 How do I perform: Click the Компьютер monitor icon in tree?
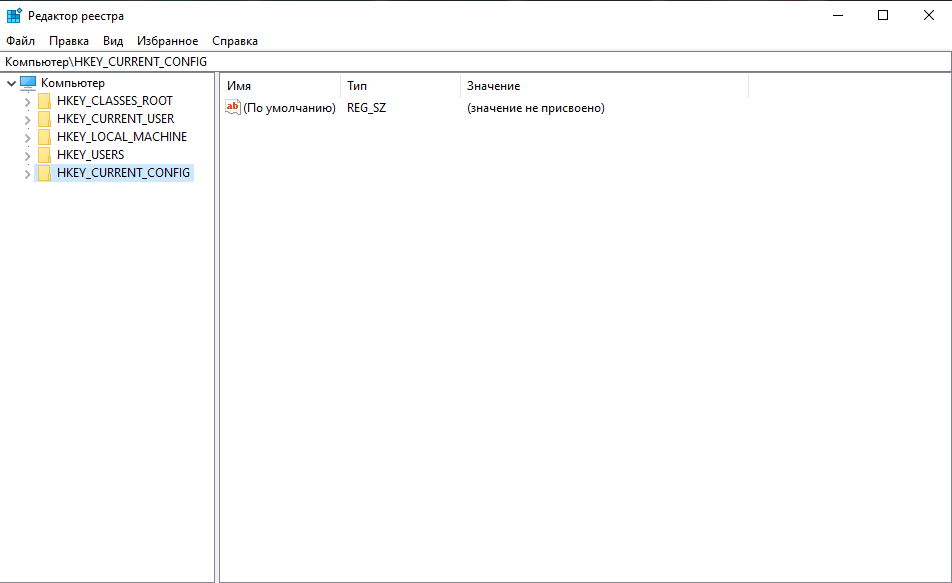(x=28, y=83)
